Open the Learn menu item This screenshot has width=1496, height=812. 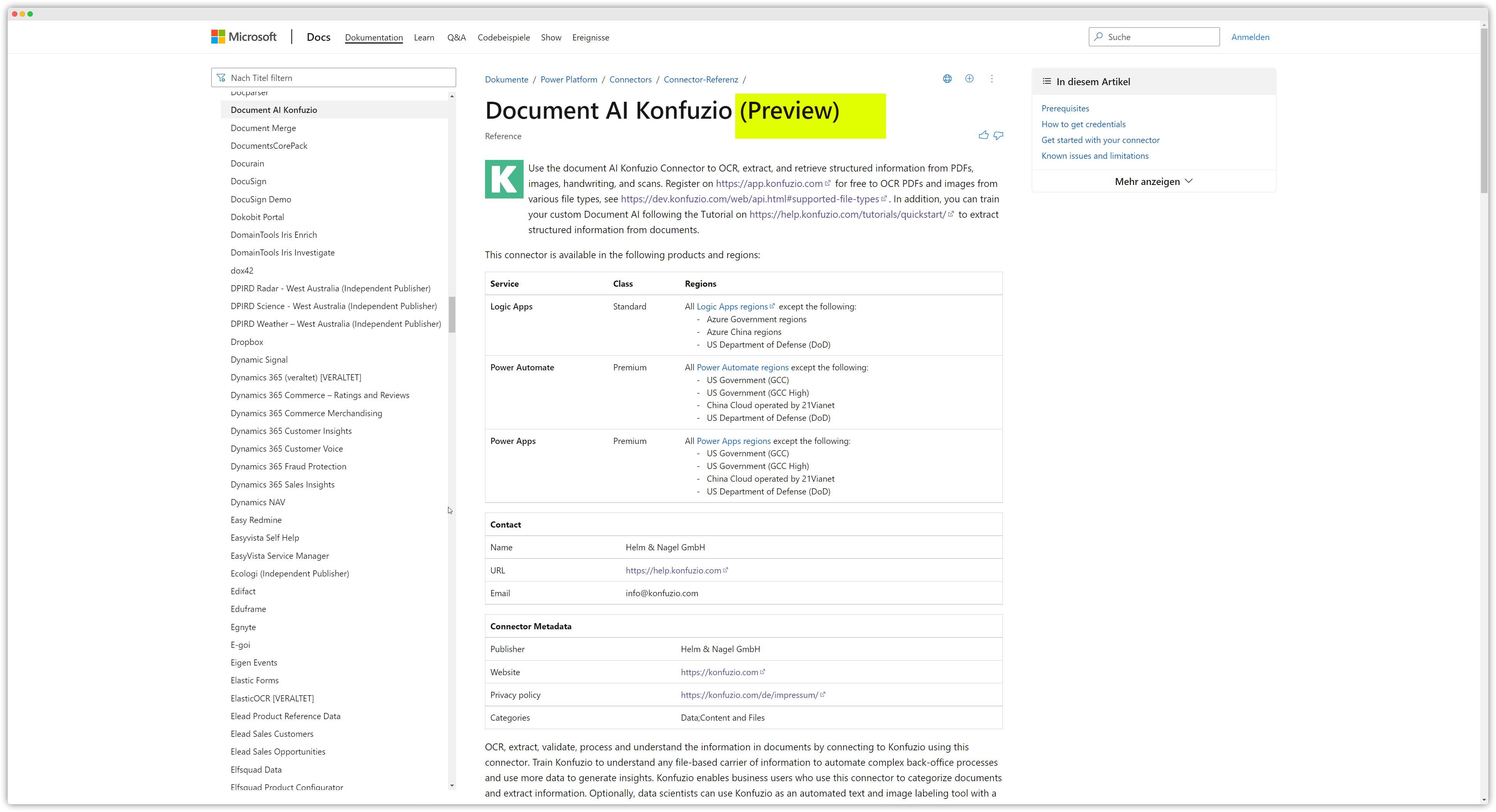[424, 37]
